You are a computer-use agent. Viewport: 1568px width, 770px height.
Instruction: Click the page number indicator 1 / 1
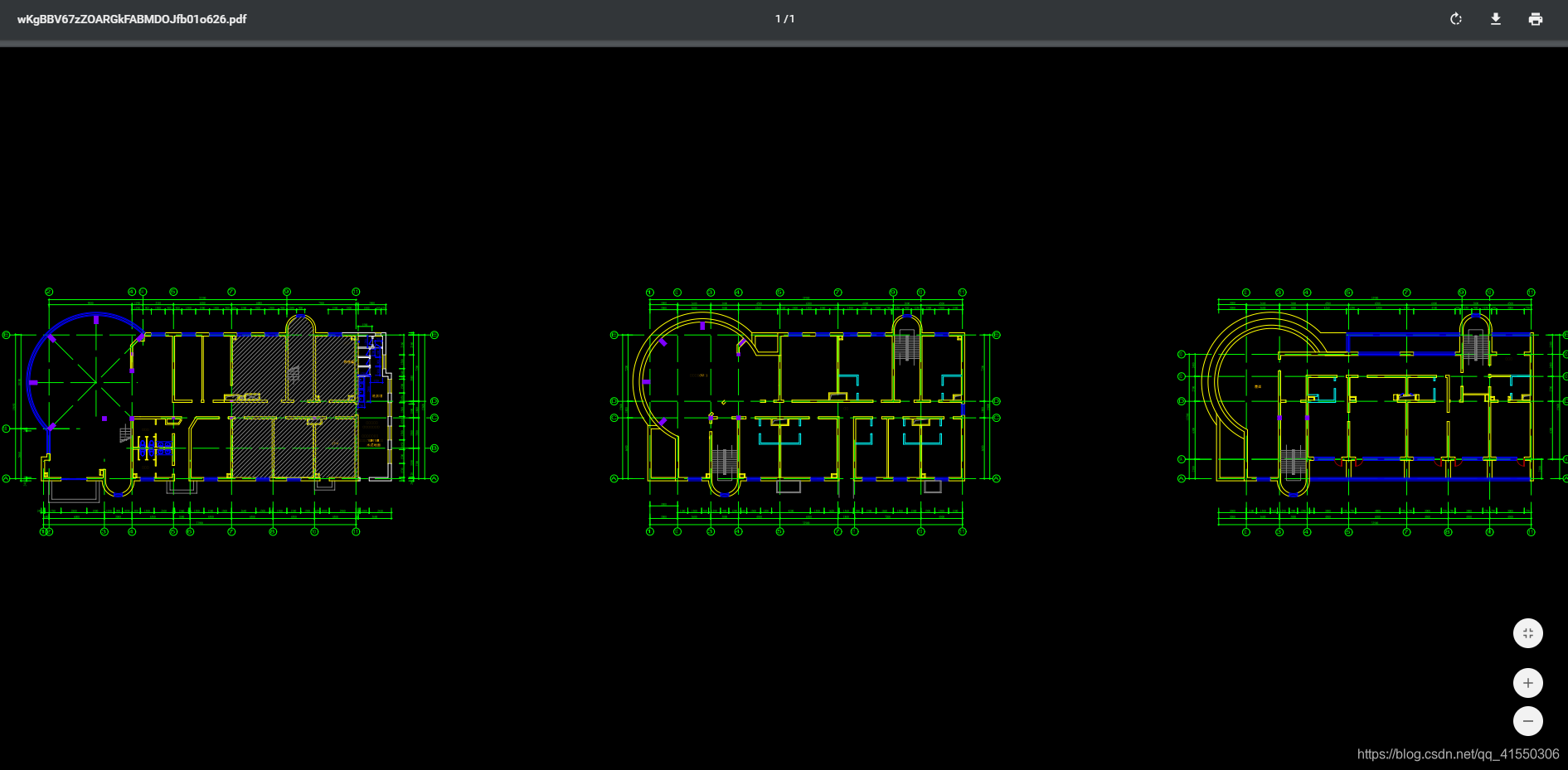(784, 19)
